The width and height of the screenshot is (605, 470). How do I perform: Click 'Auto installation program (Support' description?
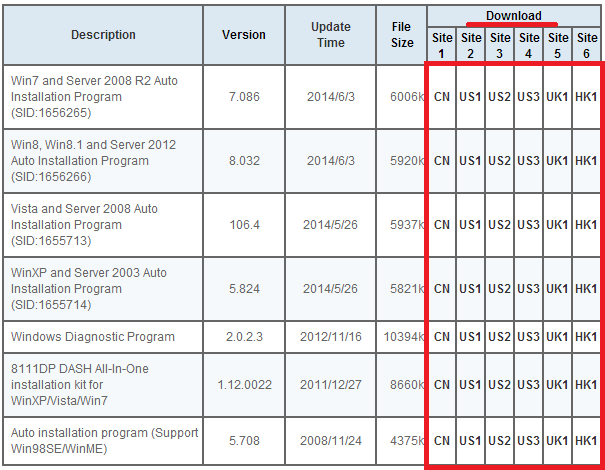(x=104, y=433)
